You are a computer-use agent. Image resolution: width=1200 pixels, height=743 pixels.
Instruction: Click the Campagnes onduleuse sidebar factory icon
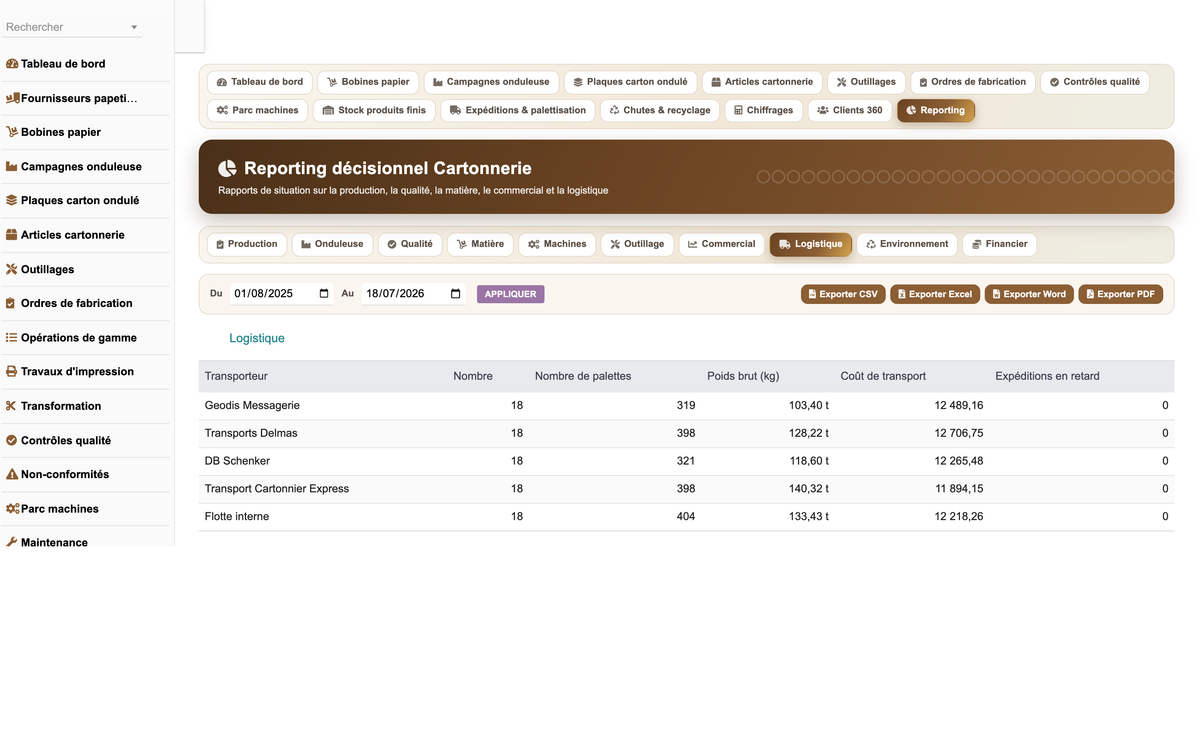click(12, 167)
